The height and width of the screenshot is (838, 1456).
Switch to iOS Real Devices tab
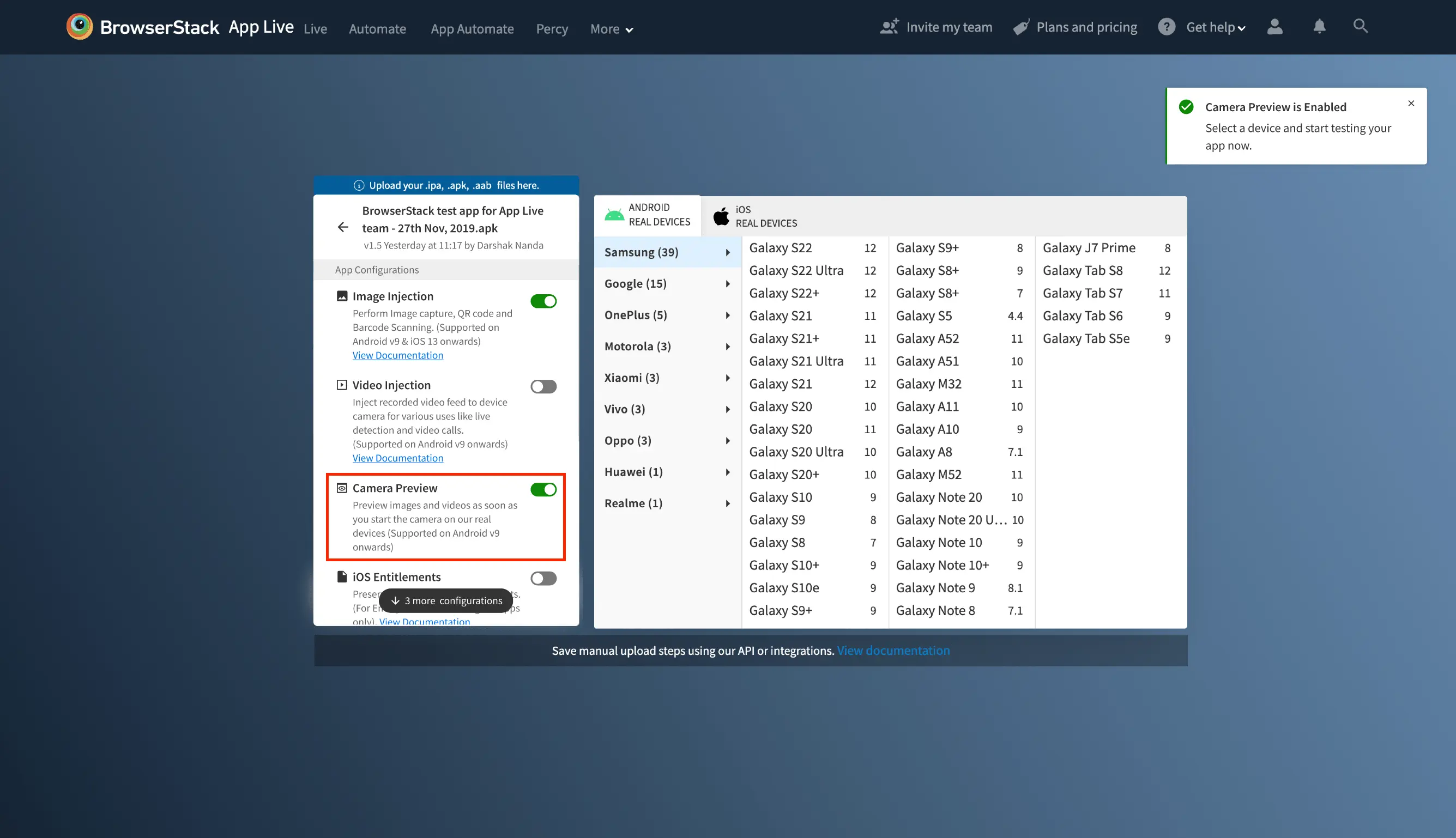tap(756, 216)
